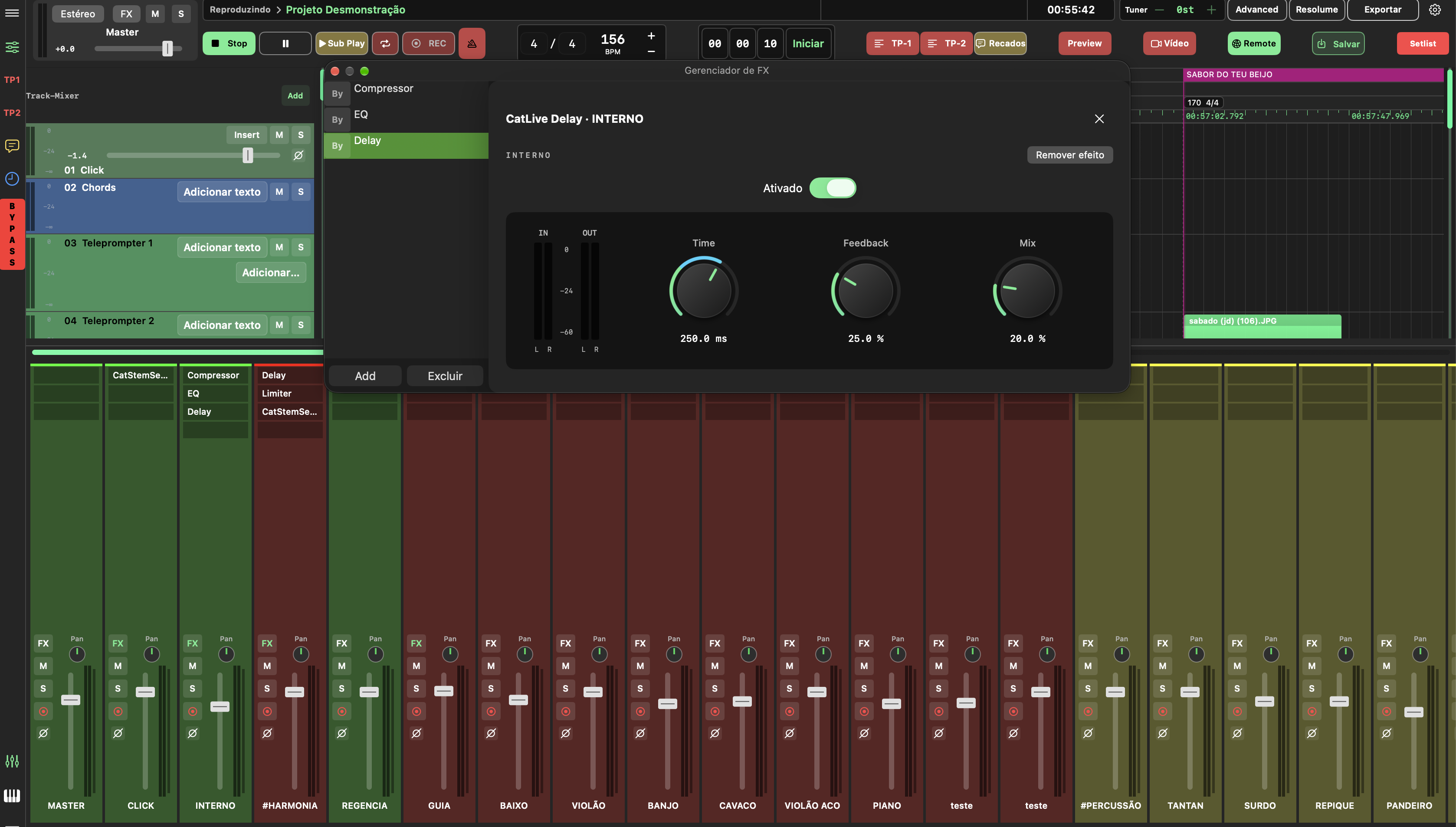Image resolution: width=1456 pixels, height=827 pixels.
Task: Click the metronome icon button
Action: (472, 43)
